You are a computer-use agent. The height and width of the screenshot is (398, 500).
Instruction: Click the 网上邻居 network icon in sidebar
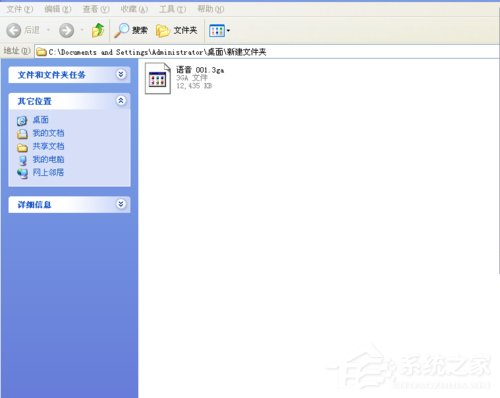tap(22, 173)
